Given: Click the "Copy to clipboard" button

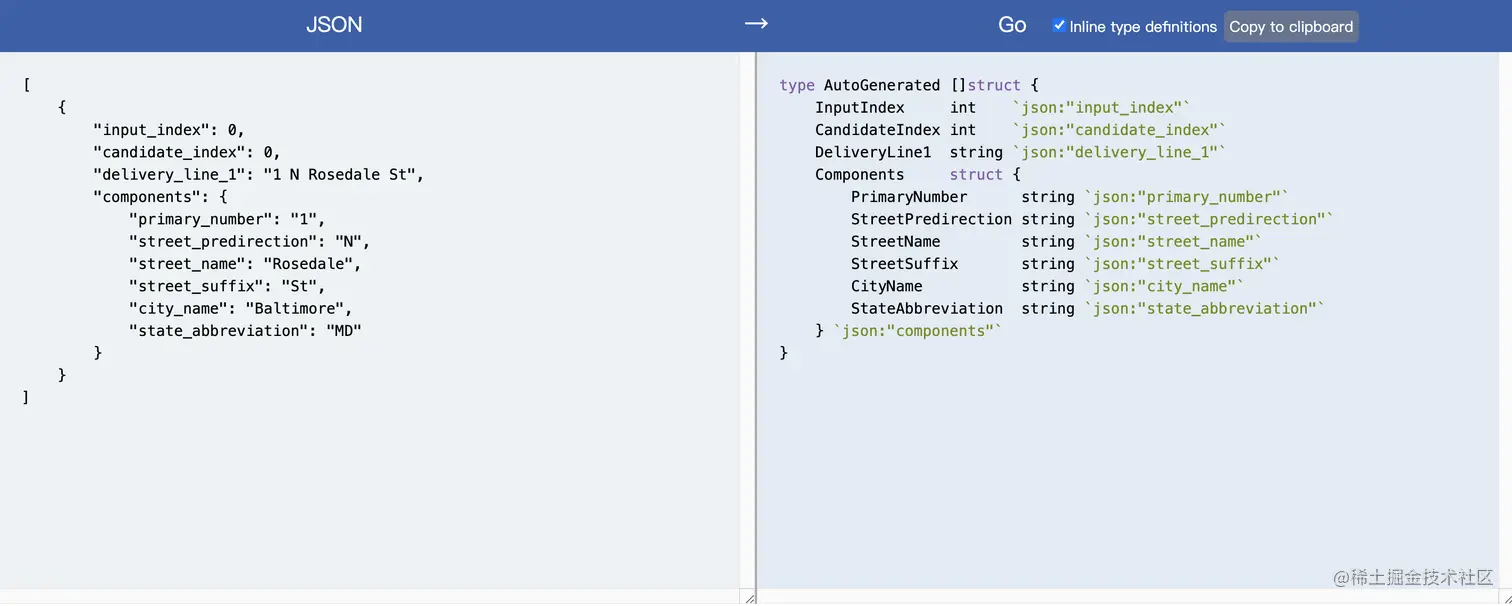Looking at the screenshot, I should (1290, 27).
